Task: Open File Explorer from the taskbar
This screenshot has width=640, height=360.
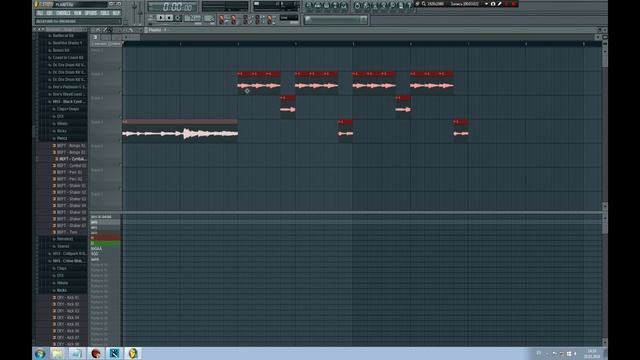Action: point(58,353)
